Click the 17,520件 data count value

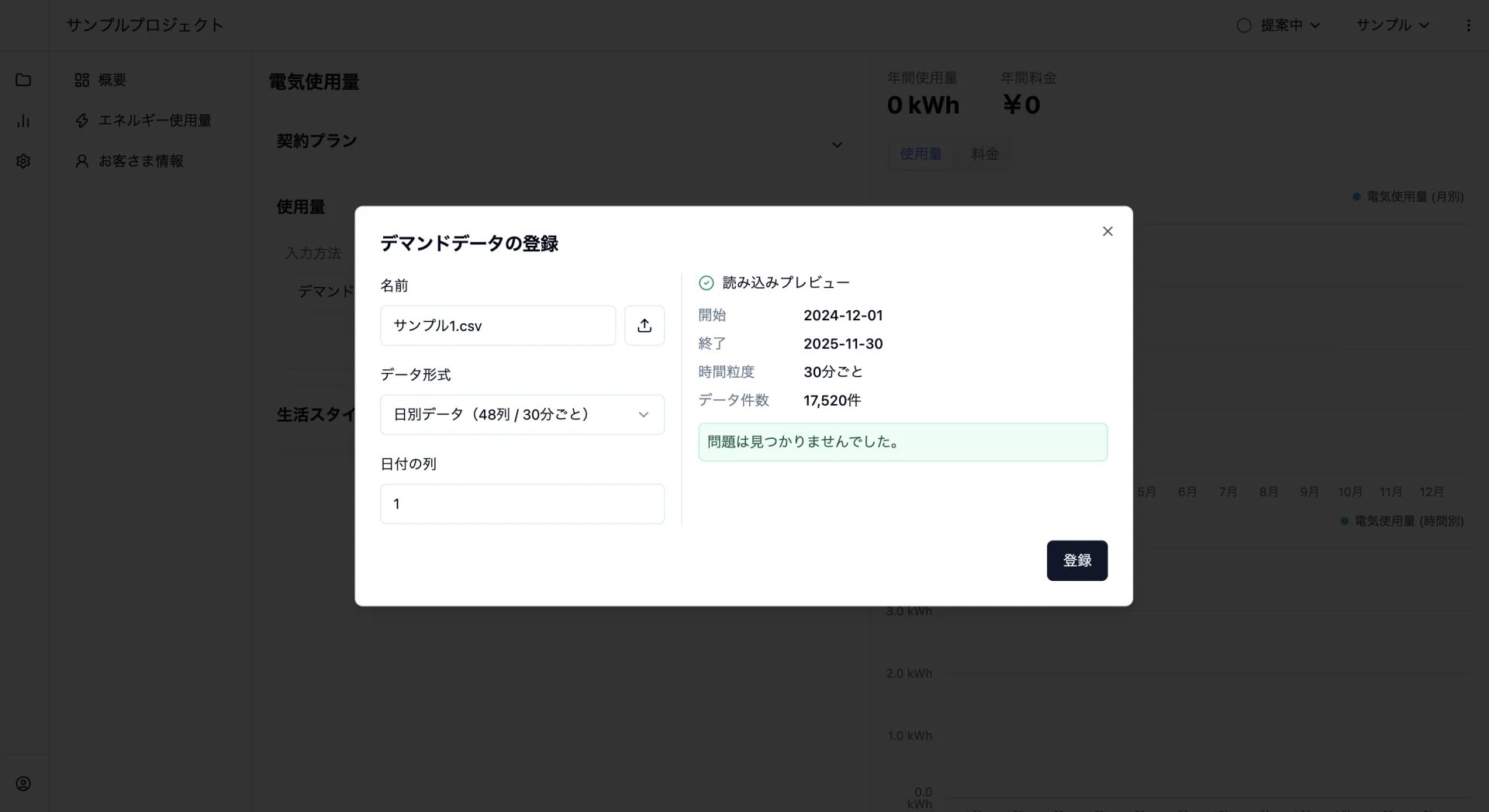pyautogui.click(x=832, y=400)
